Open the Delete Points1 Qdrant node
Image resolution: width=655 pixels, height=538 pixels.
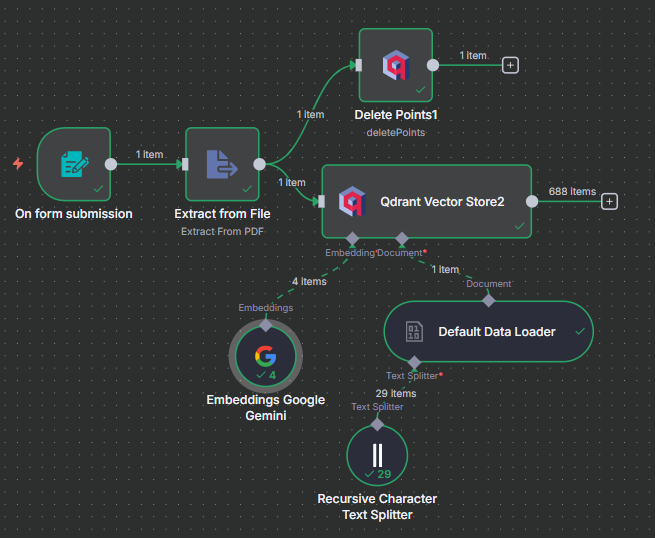(395, 66)
